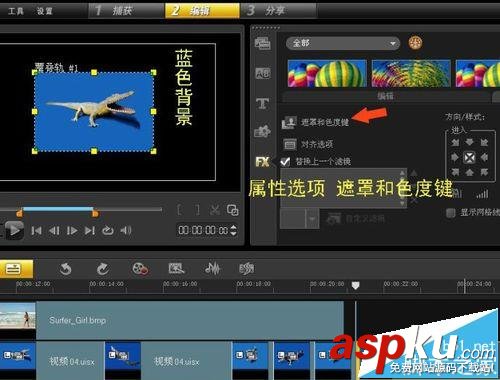
Task: Click the scissors Split Clip icon
Action: 215,210
